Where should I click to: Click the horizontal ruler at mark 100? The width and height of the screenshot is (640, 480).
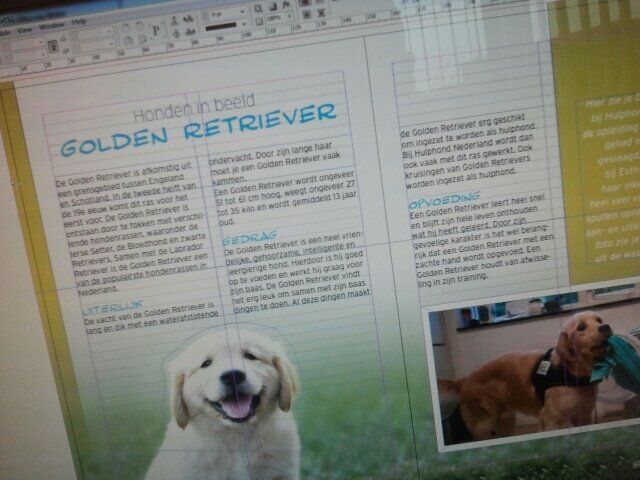(247, 34)
